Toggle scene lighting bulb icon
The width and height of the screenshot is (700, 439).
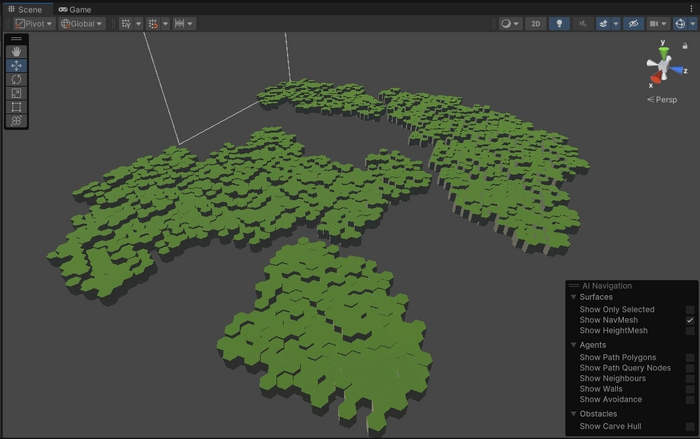[561, 23]
